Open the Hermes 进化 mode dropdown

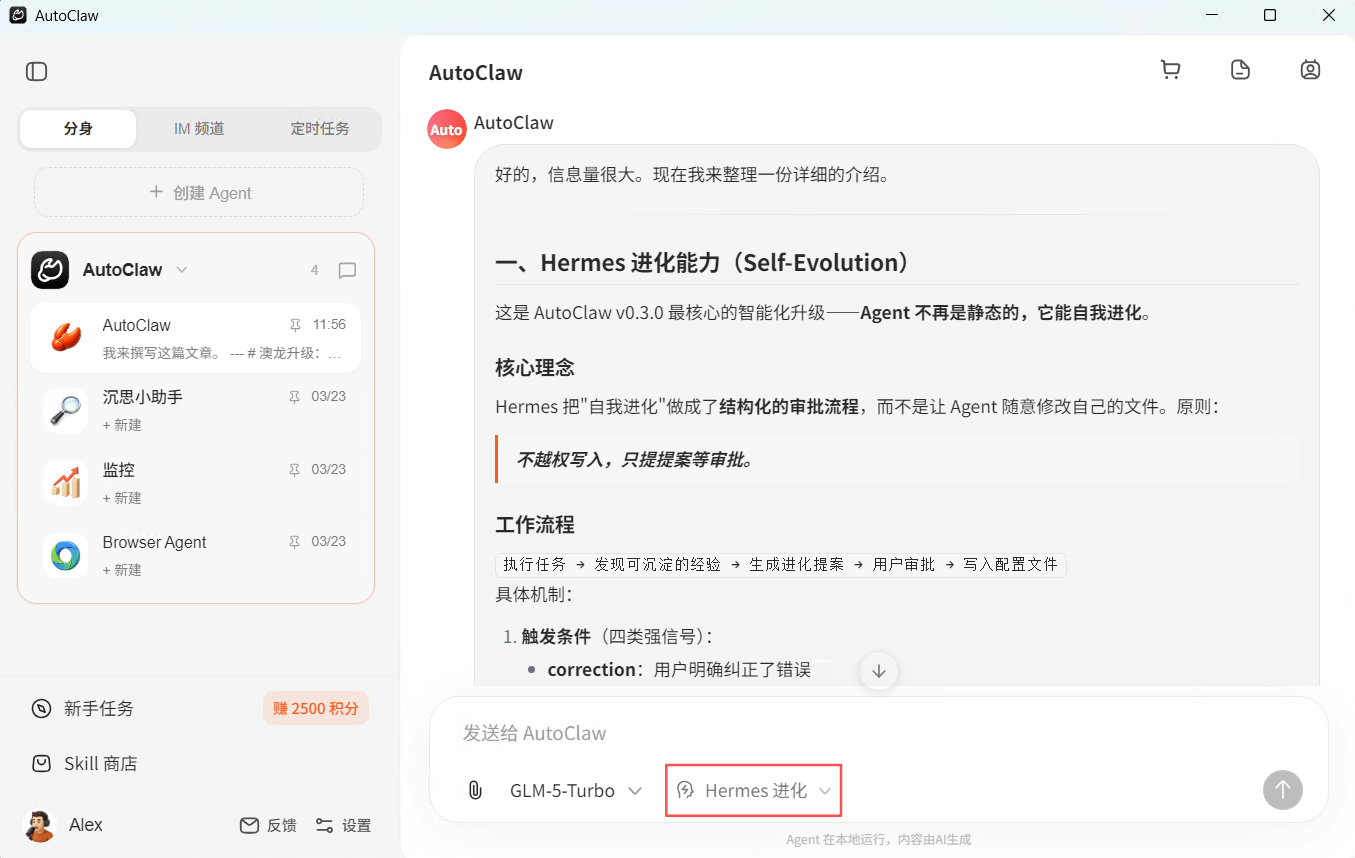754,791
